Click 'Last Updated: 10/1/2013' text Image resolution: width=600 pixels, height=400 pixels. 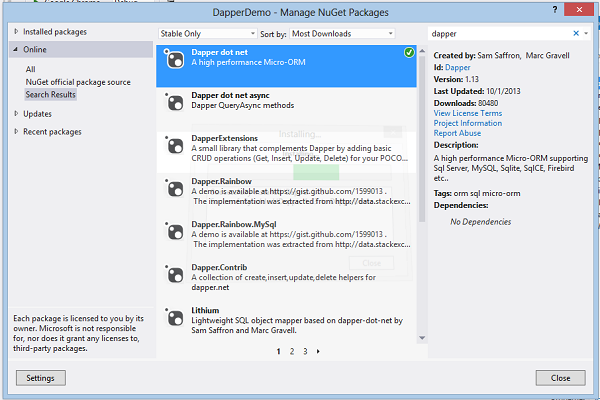click(477, 91)
